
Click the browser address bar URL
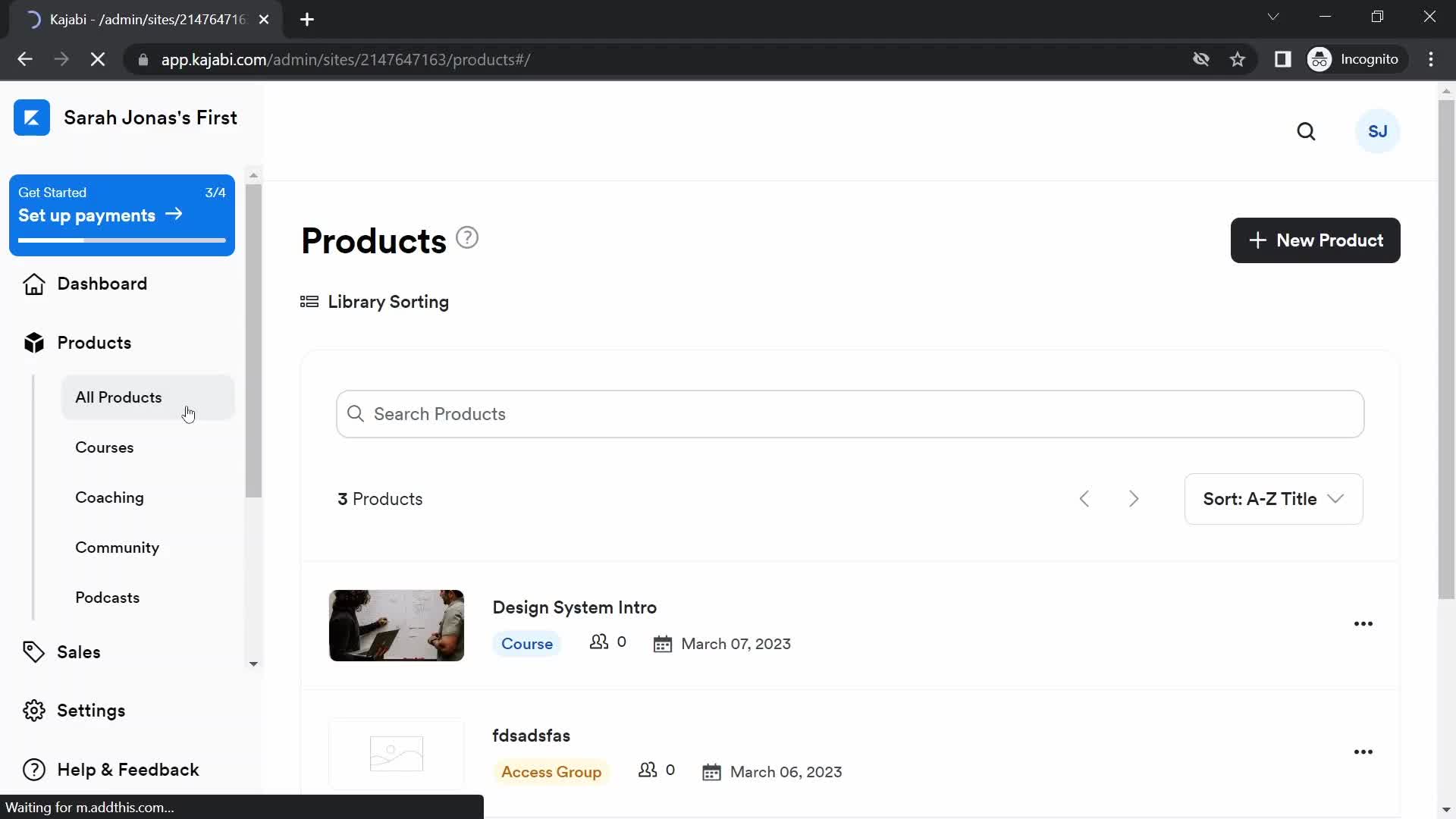pyautogui.click(x=345, y=59)
